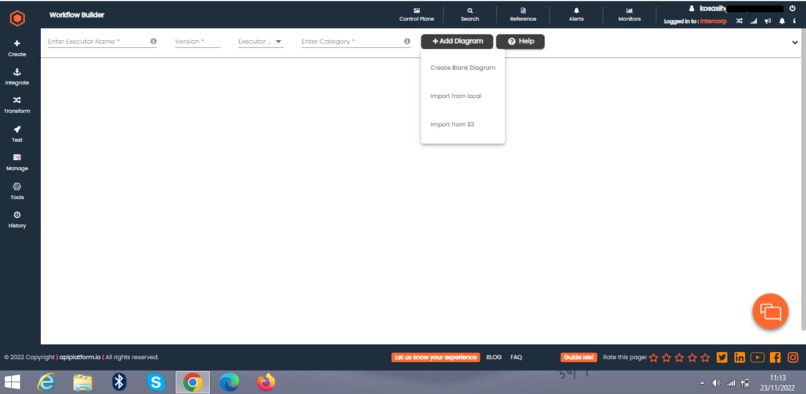
Task: Open File Explorer from taskbar
Action: tap(83, 382)
